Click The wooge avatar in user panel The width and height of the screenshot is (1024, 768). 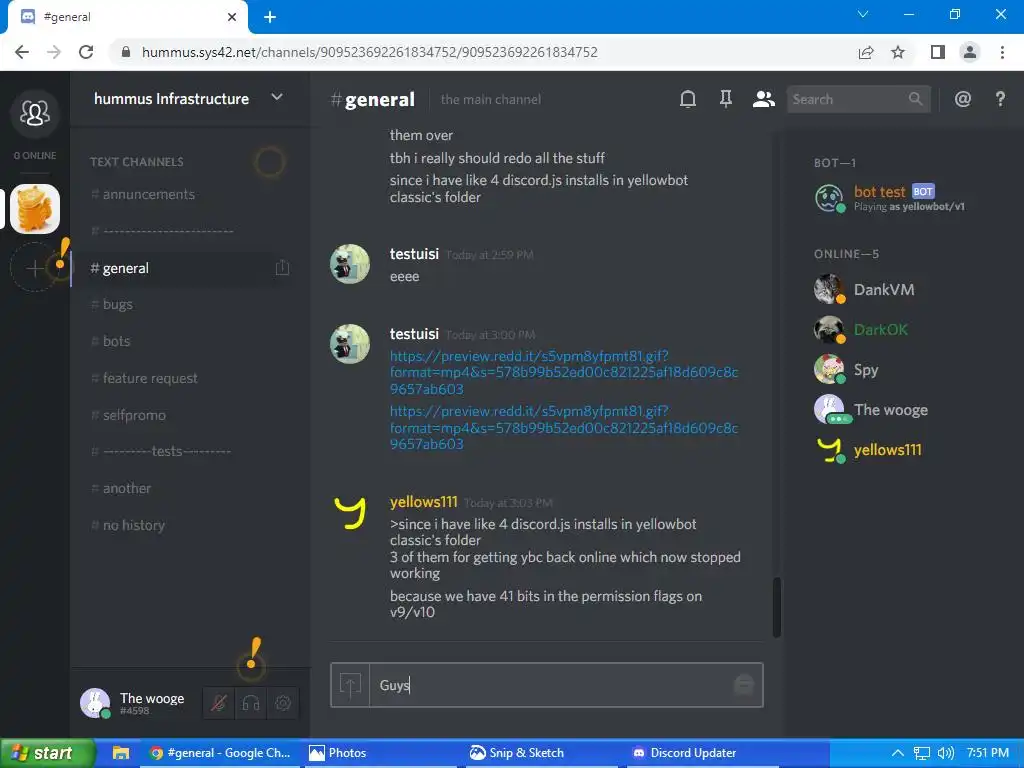coord(95,703)
